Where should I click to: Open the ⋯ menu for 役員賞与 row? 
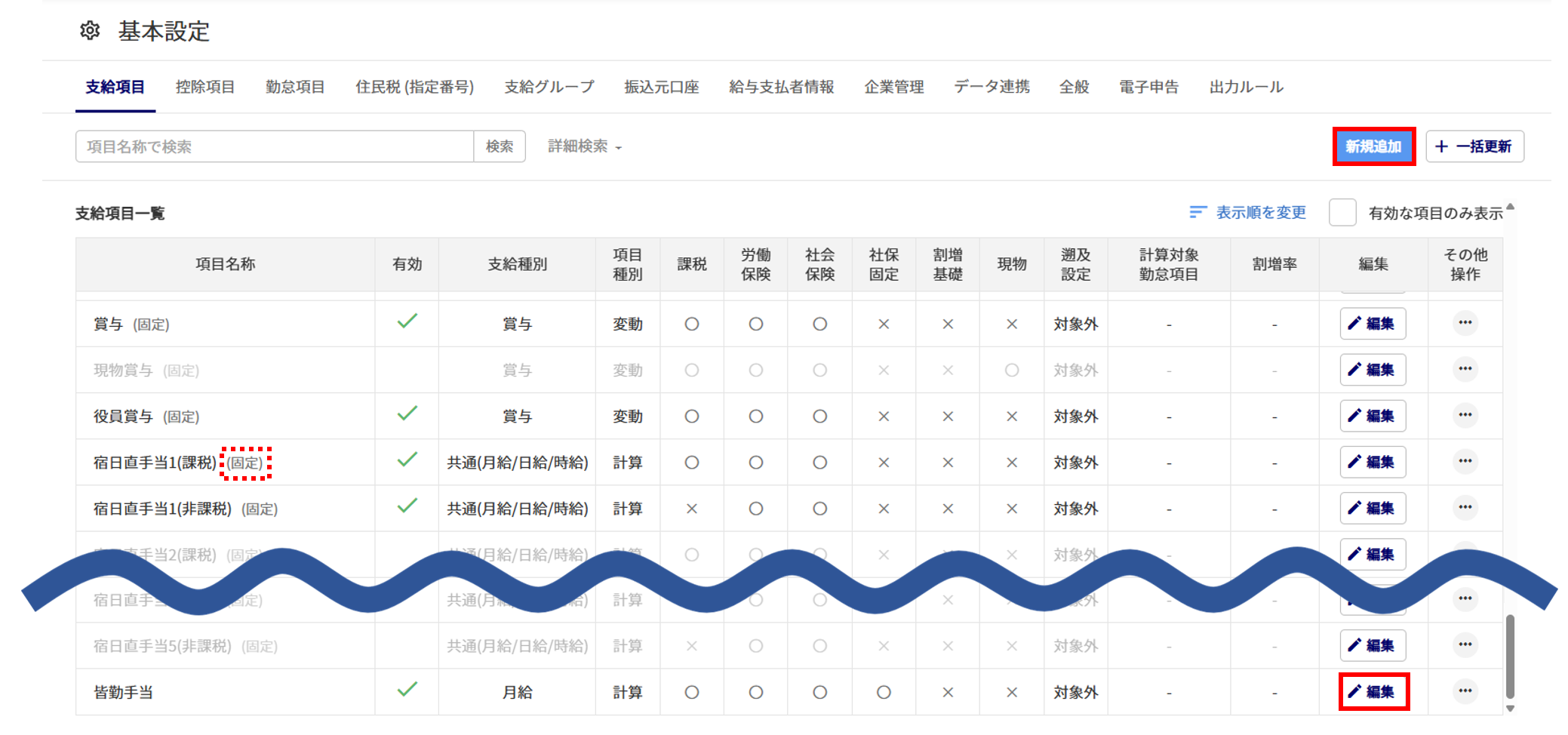tap(1465, 415)
